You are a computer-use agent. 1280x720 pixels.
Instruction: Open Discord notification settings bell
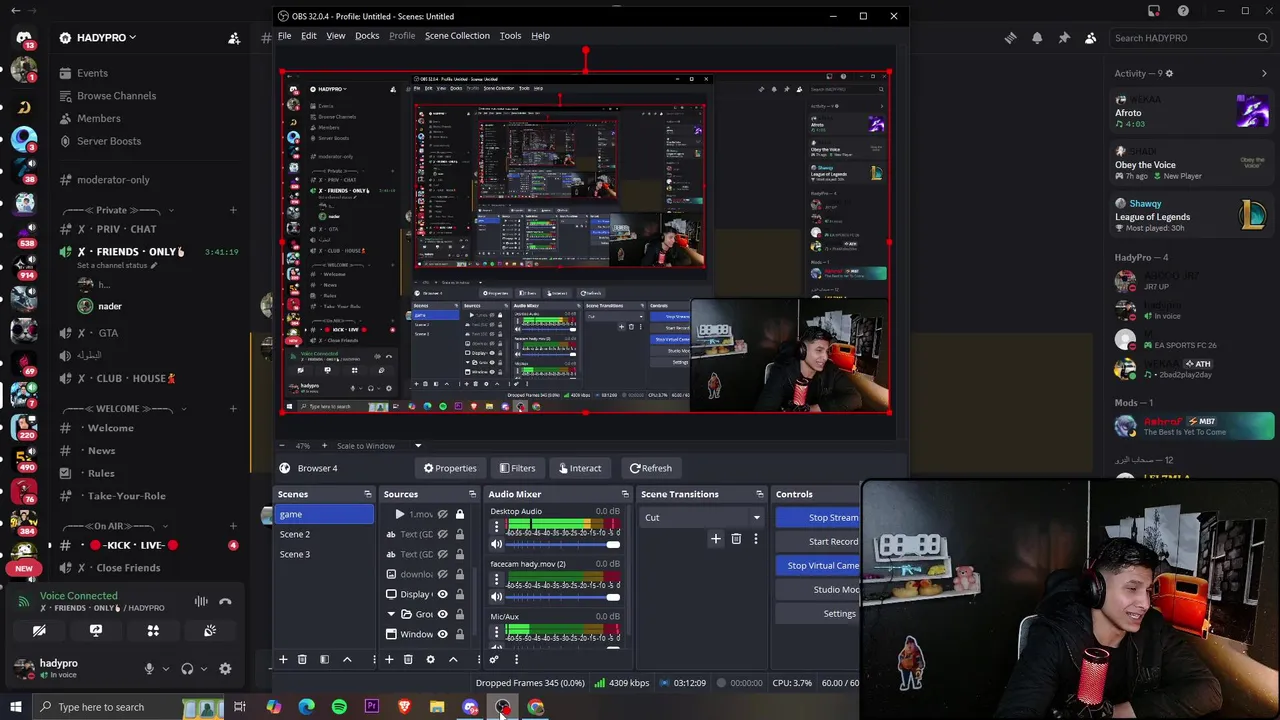1037,38
